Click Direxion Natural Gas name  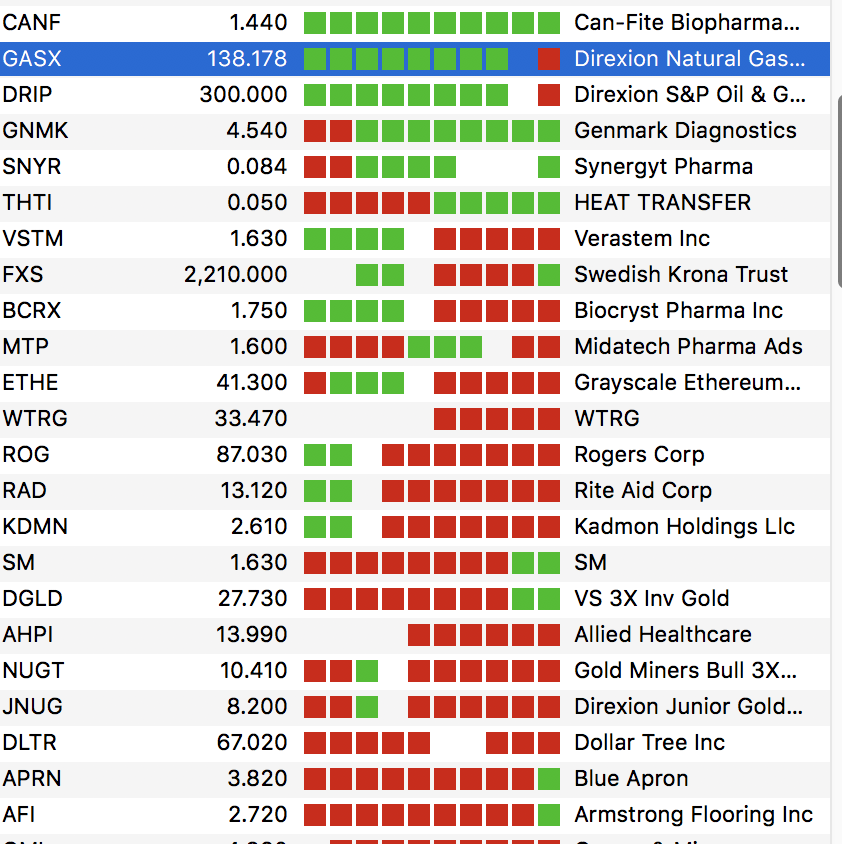(690, 59)
